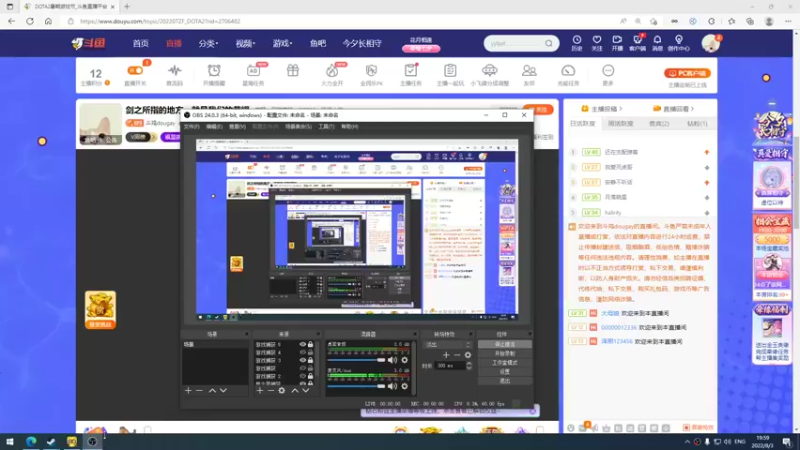Unlock 窗口捕获 5 source lock icon
This screenshot has width=800, height=450.
click(310, 344)
